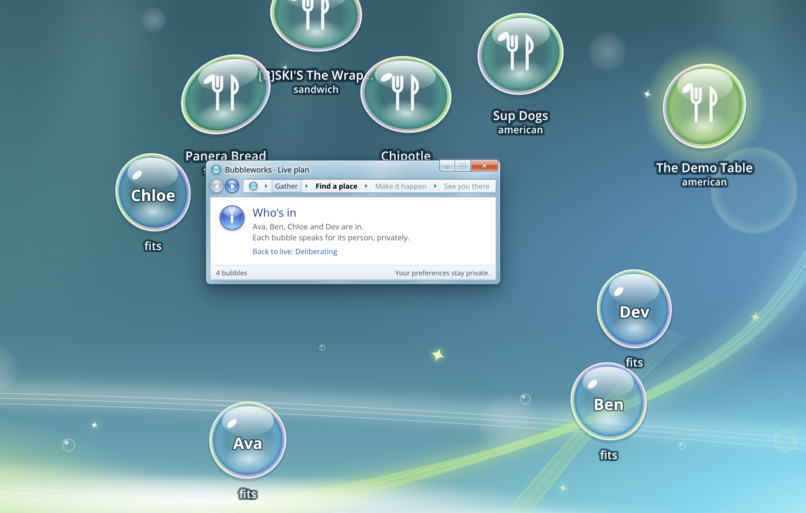
Task: Click the 'The Demo Table' name label
Action: (704, 168)
